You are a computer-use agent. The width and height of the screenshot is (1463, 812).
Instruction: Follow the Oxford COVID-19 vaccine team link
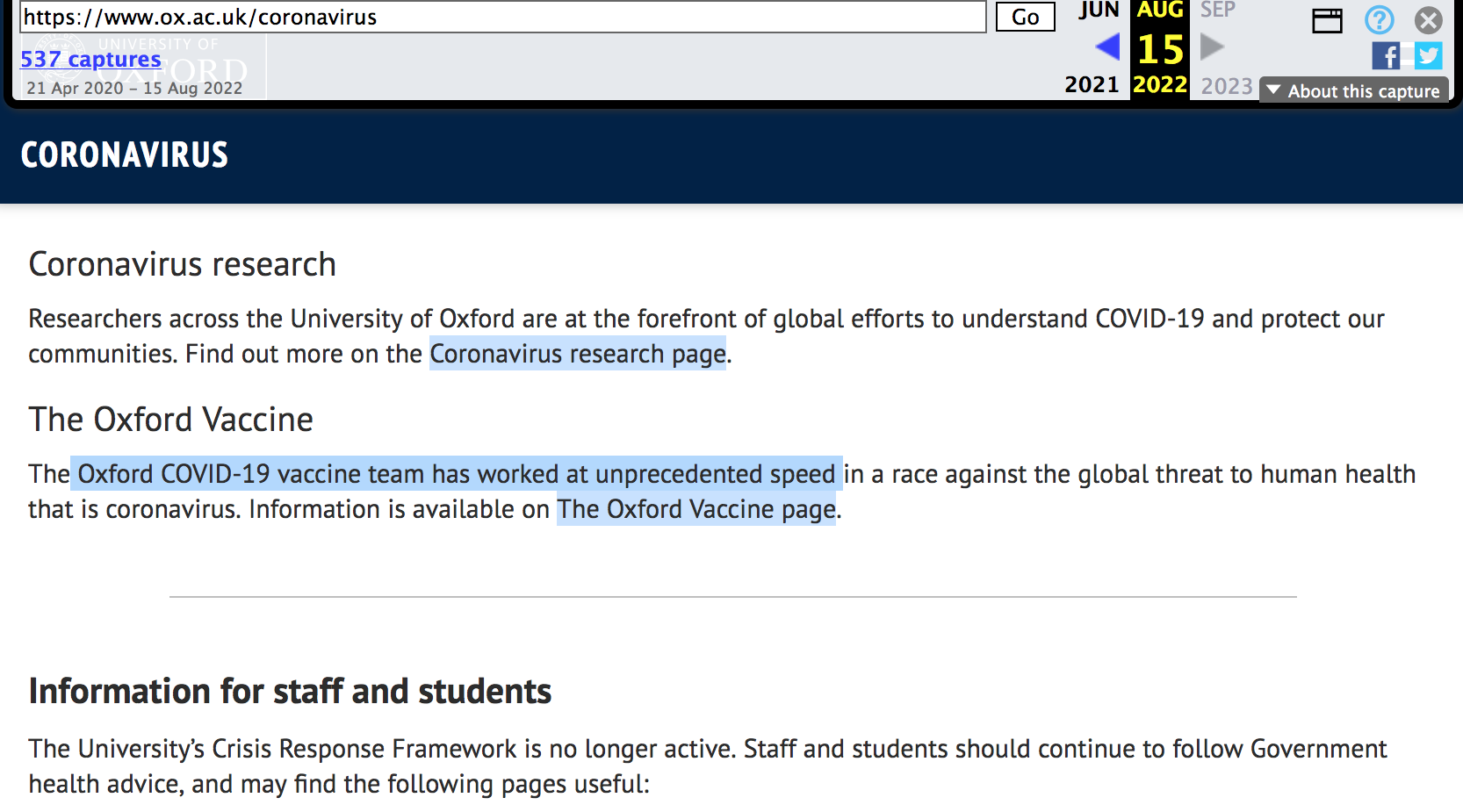click(x=456, y=474)
